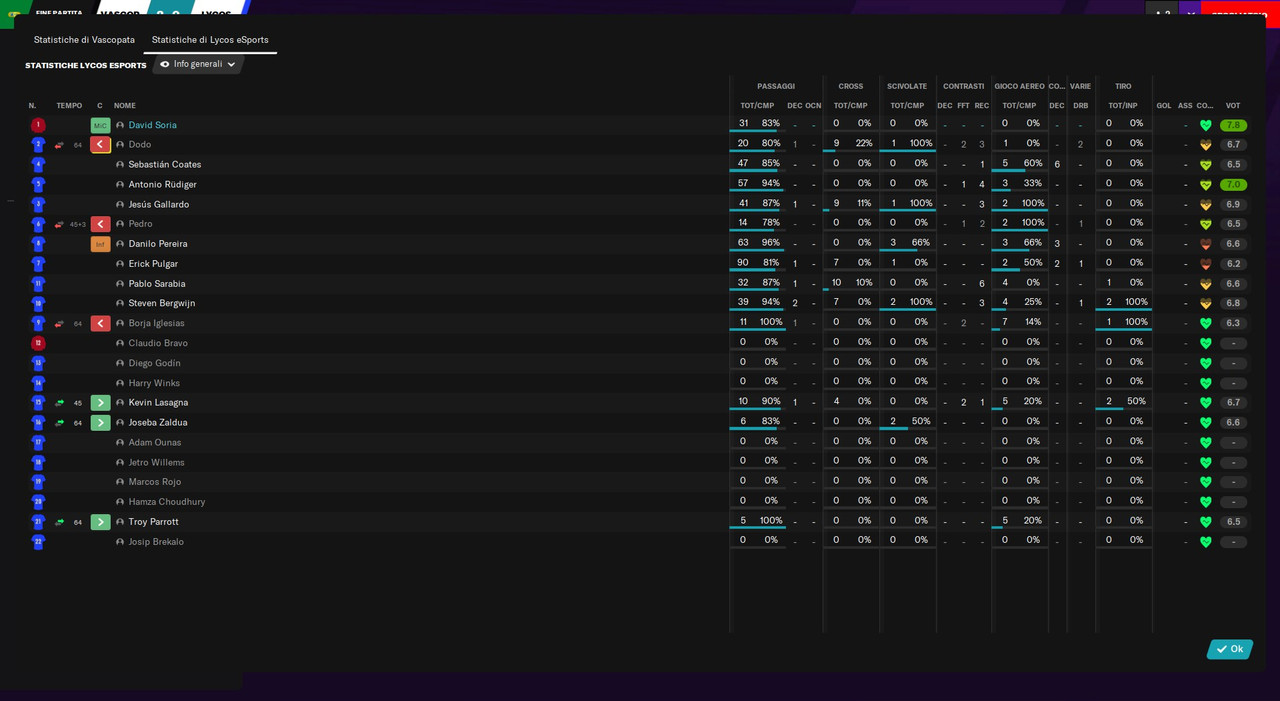Switch to Statistiche di Vascopata tab
The image size is (1280, 701).
[x=84, y=40]
